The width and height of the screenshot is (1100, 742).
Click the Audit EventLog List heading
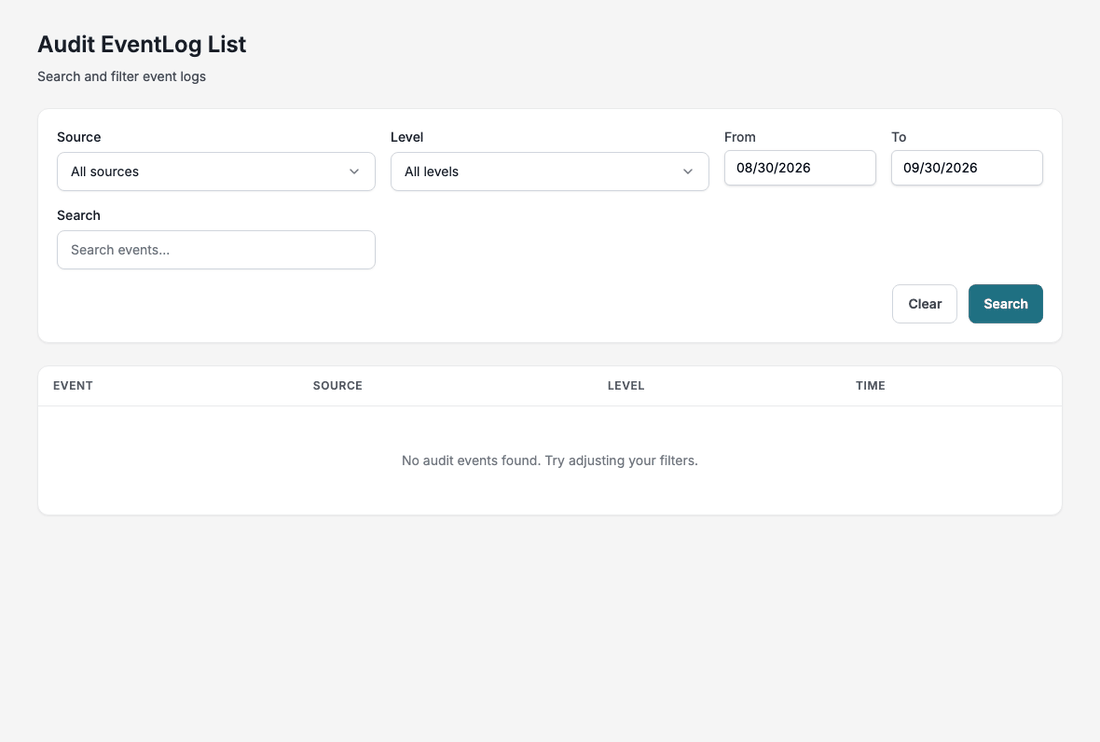click(x=142, y=44)
